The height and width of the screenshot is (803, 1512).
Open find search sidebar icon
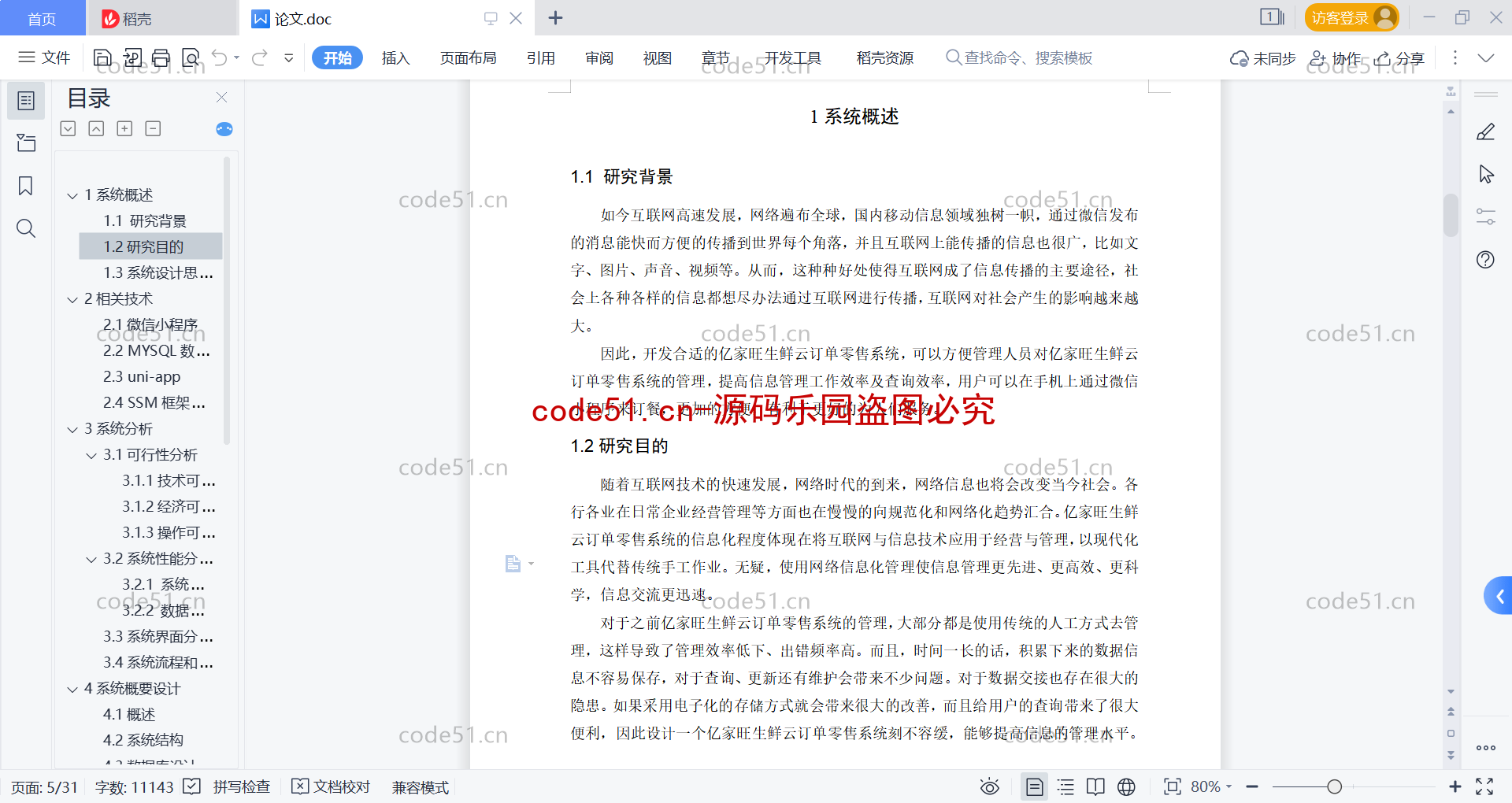pos(26,228)
